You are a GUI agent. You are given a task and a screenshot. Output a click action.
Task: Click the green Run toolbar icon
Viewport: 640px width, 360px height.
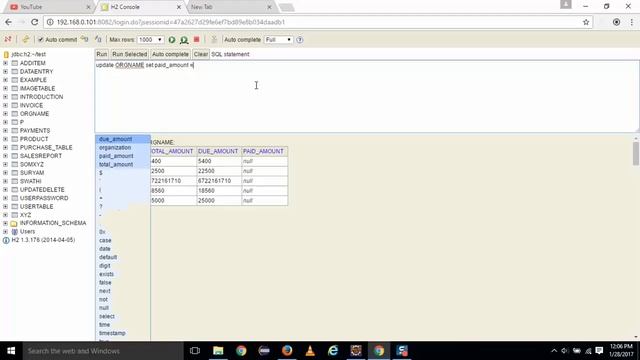pos(172,40)
